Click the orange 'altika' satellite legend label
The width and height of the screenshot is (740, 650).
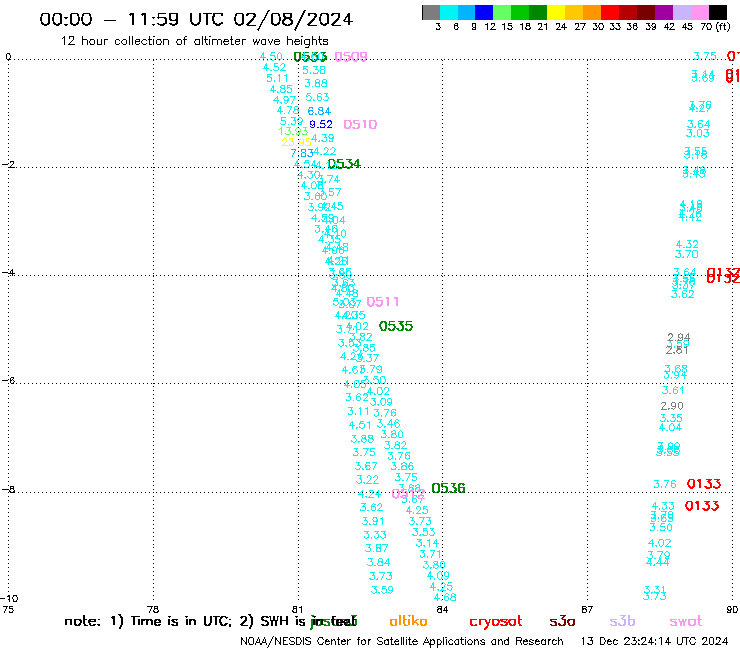pos(408,621)
